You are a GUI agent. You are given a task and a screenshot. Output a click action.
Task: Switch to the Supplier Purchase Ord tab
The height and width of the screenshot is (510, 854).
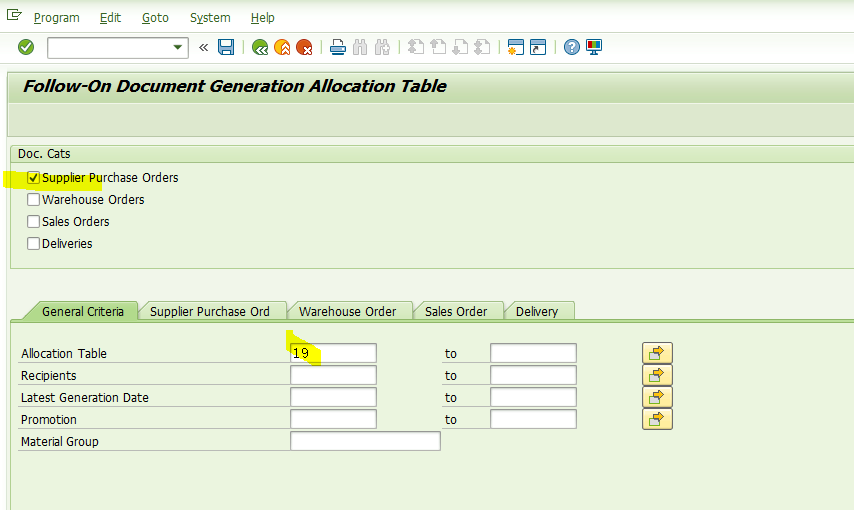coord(210,311)
